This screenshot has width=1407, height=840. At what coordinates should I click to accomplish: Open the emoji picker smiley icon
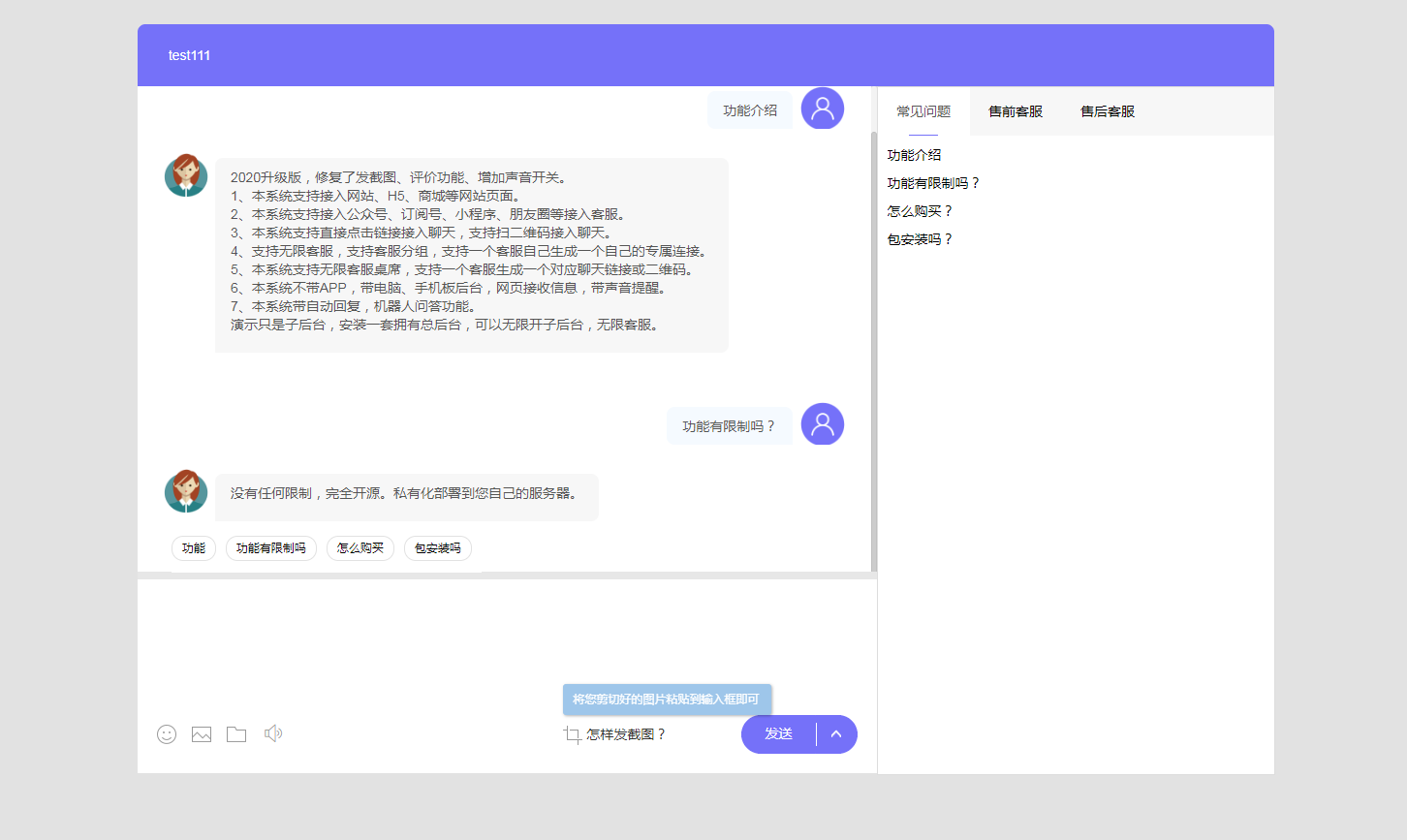pos(167,734)
